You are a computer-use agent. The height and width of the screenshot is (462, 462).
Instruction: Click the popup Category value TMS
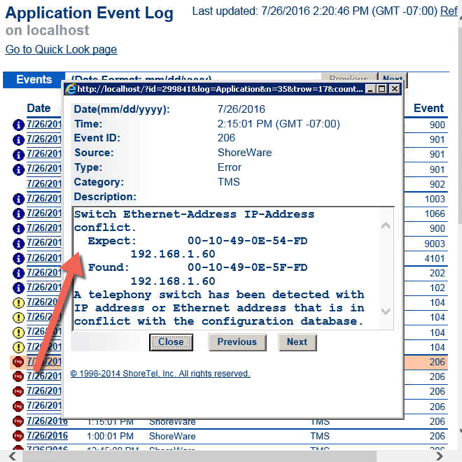pyautogui.click(x=229, y=182)
